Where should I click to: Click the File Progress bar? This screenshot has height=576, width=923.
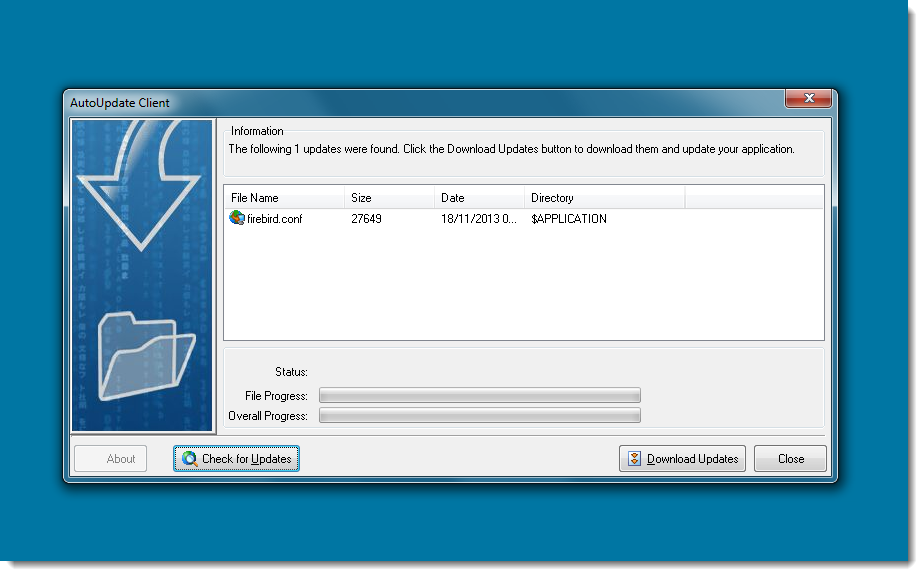click(480, 395)
